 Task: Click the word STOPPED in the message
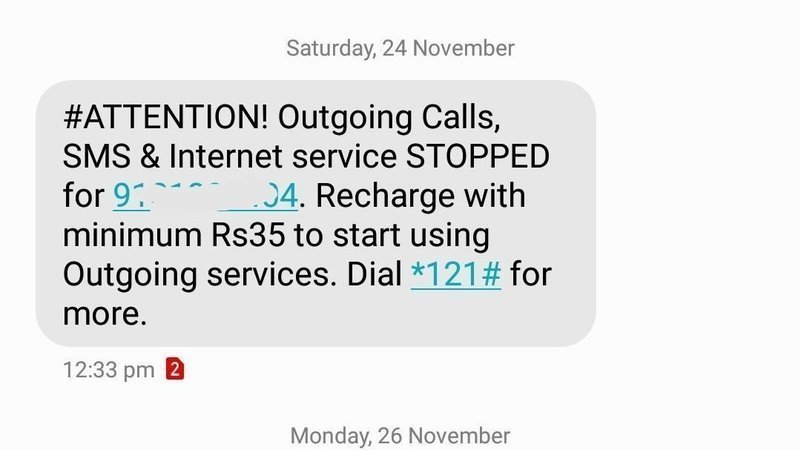pos(478,157)
